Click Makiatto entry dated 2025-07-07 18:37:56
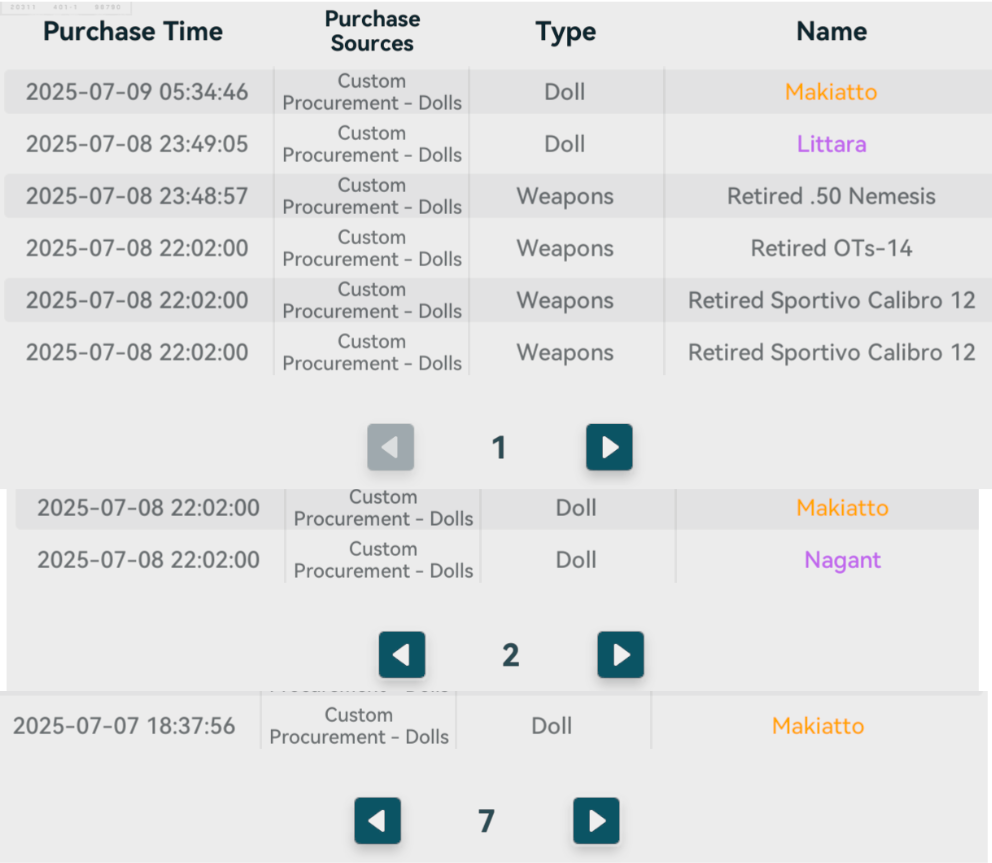The image size is (992, 863). [818, 726]
